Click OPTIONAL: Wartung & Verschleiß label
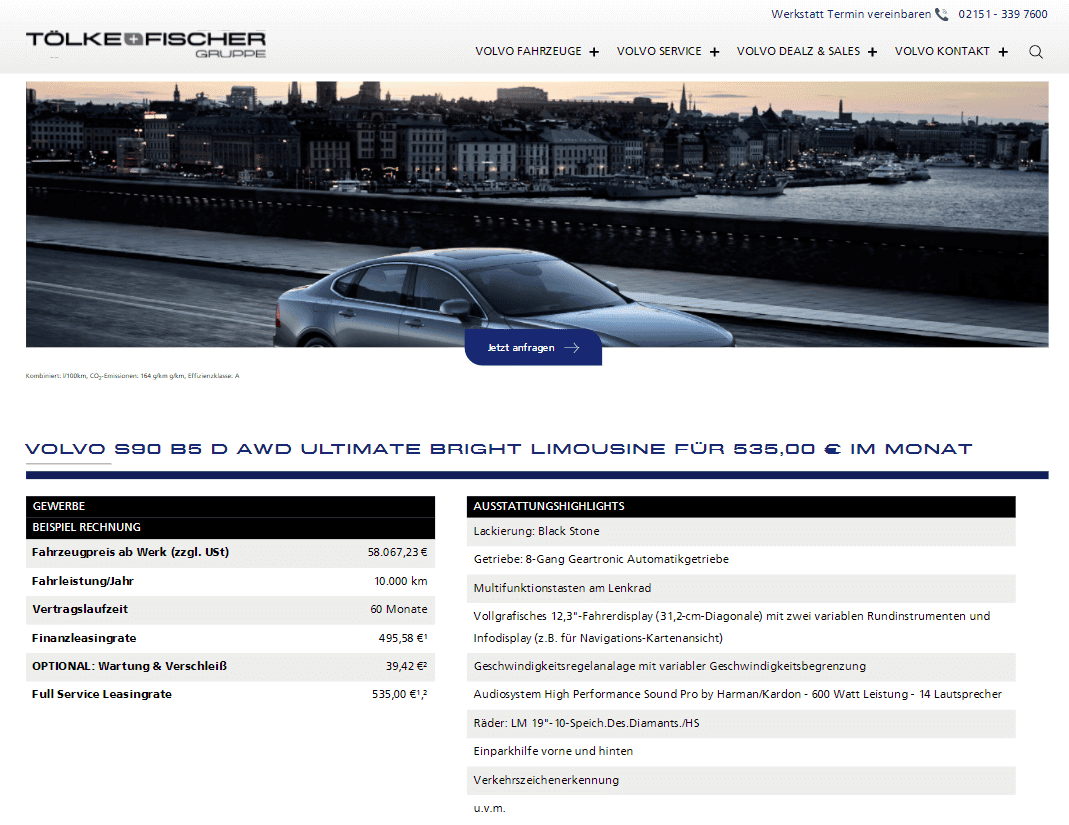Image resolution: width=1069 pixels, height=825 pixels. (130, 666)
